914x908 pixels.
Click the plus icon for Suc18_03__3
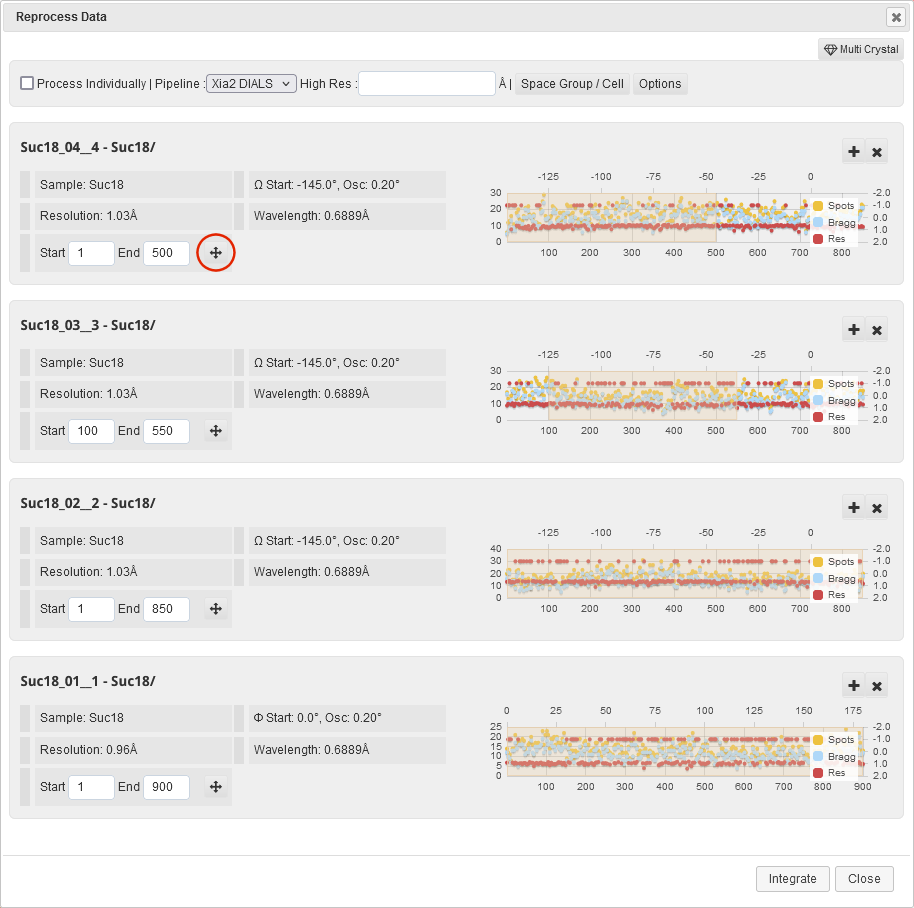(853, 330)
